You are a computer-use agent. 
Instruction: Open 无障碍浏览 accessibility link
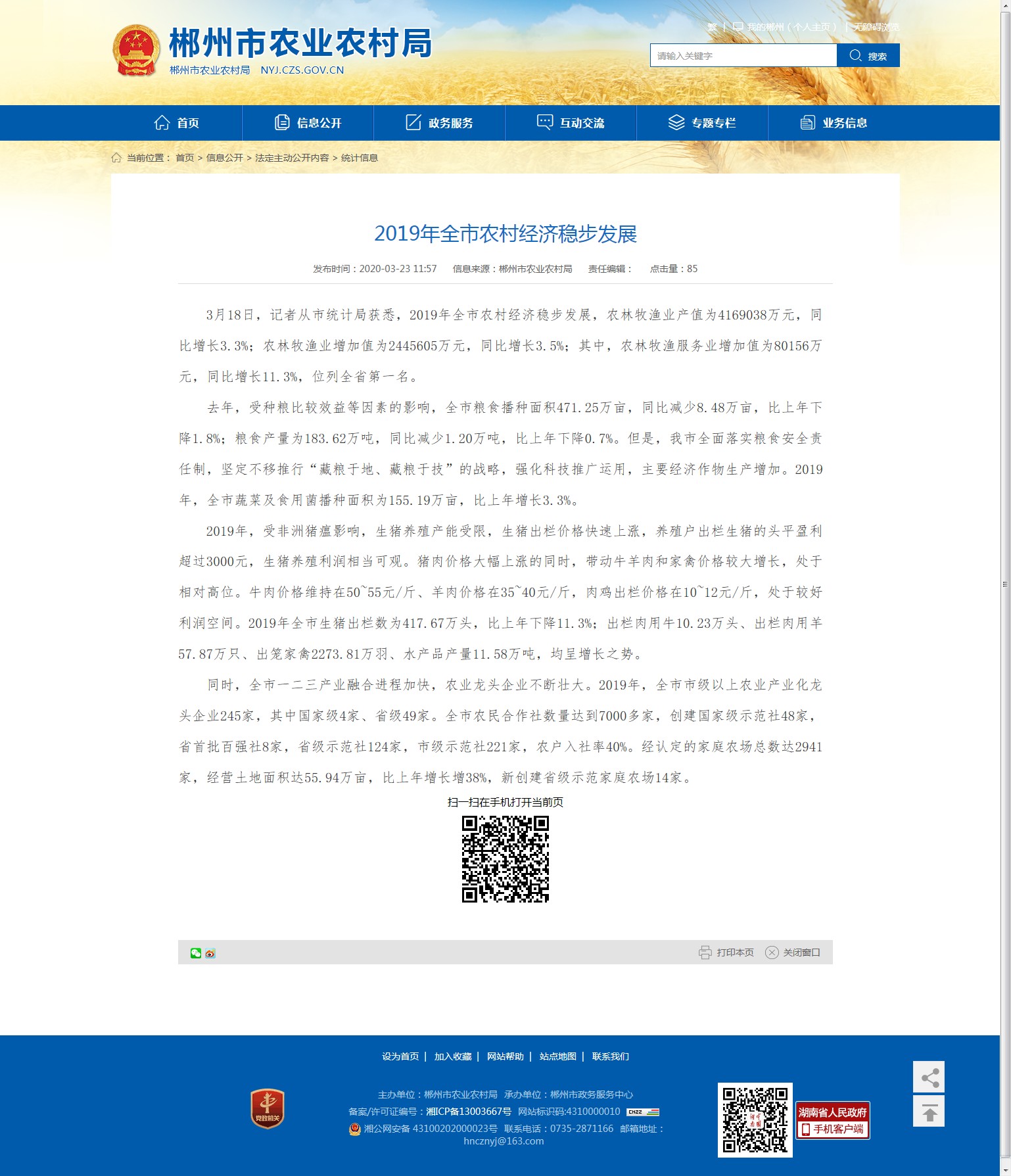(876, 27)
